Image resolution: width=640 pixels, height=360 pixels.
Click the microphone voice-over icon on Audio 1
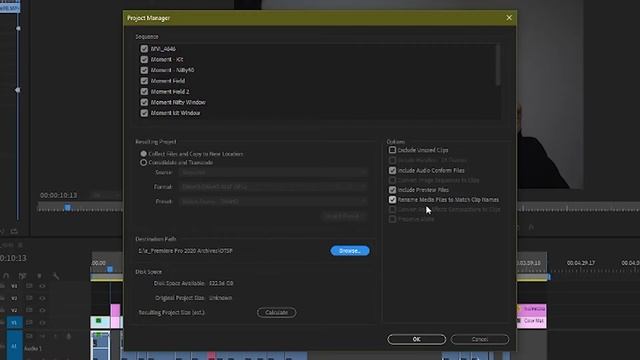pos(69,336)
